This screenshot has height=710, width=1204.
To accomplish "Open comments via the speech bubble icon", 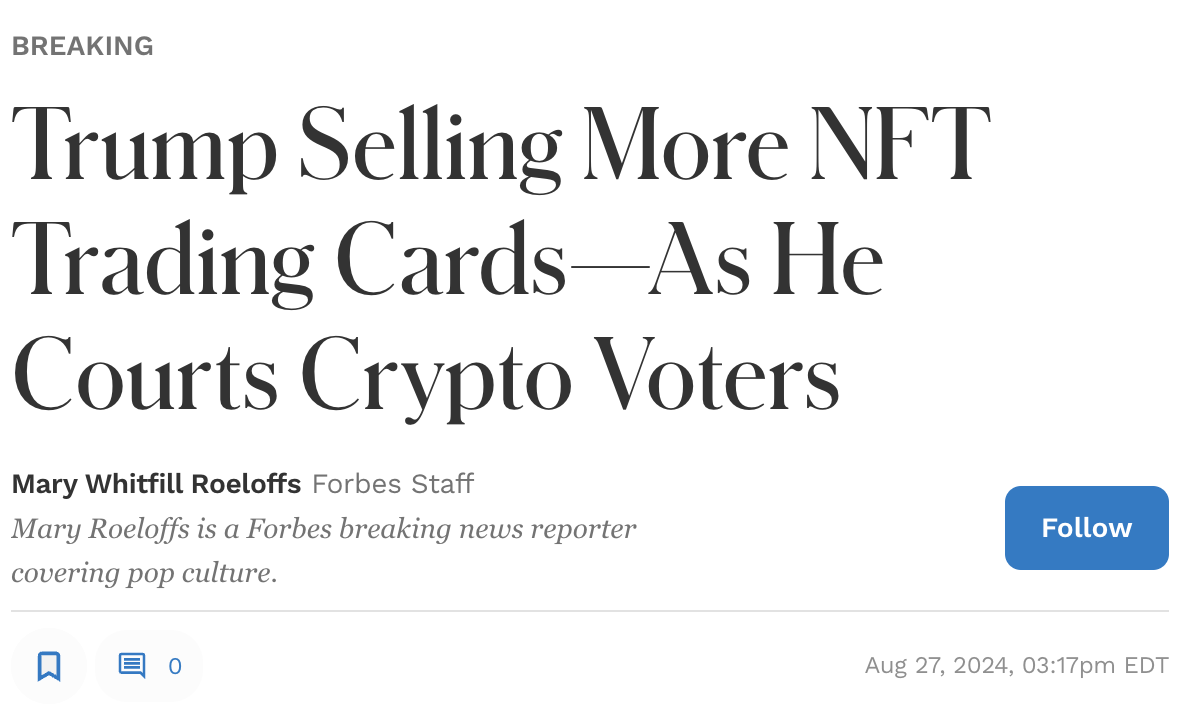I will coord(132,665).
